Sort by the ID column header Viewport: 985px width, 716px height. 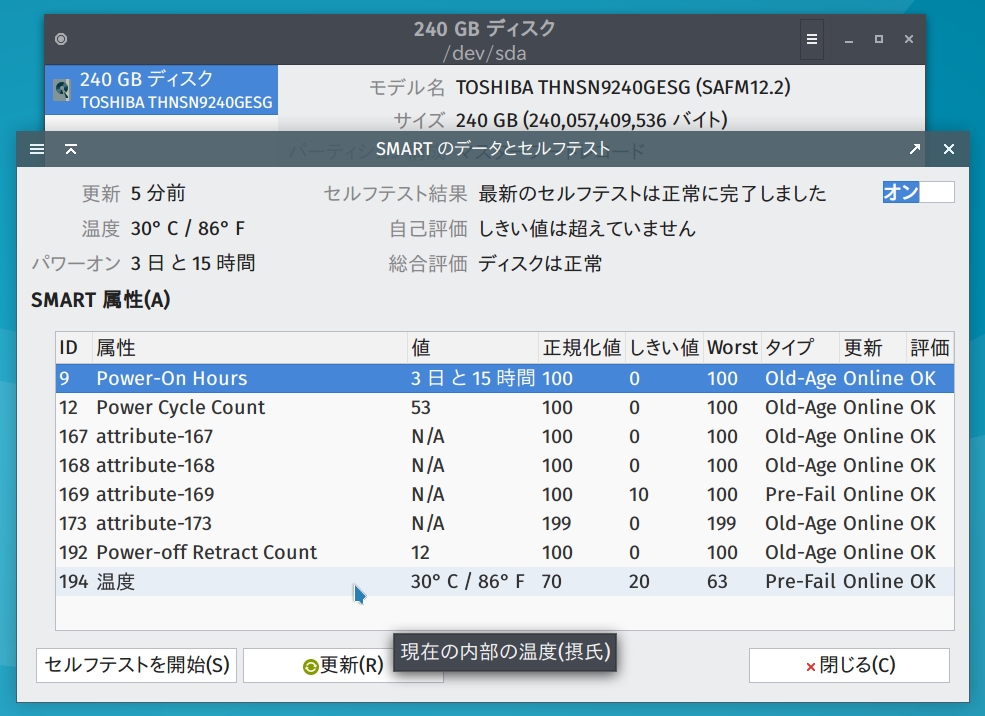click(74, 347)
